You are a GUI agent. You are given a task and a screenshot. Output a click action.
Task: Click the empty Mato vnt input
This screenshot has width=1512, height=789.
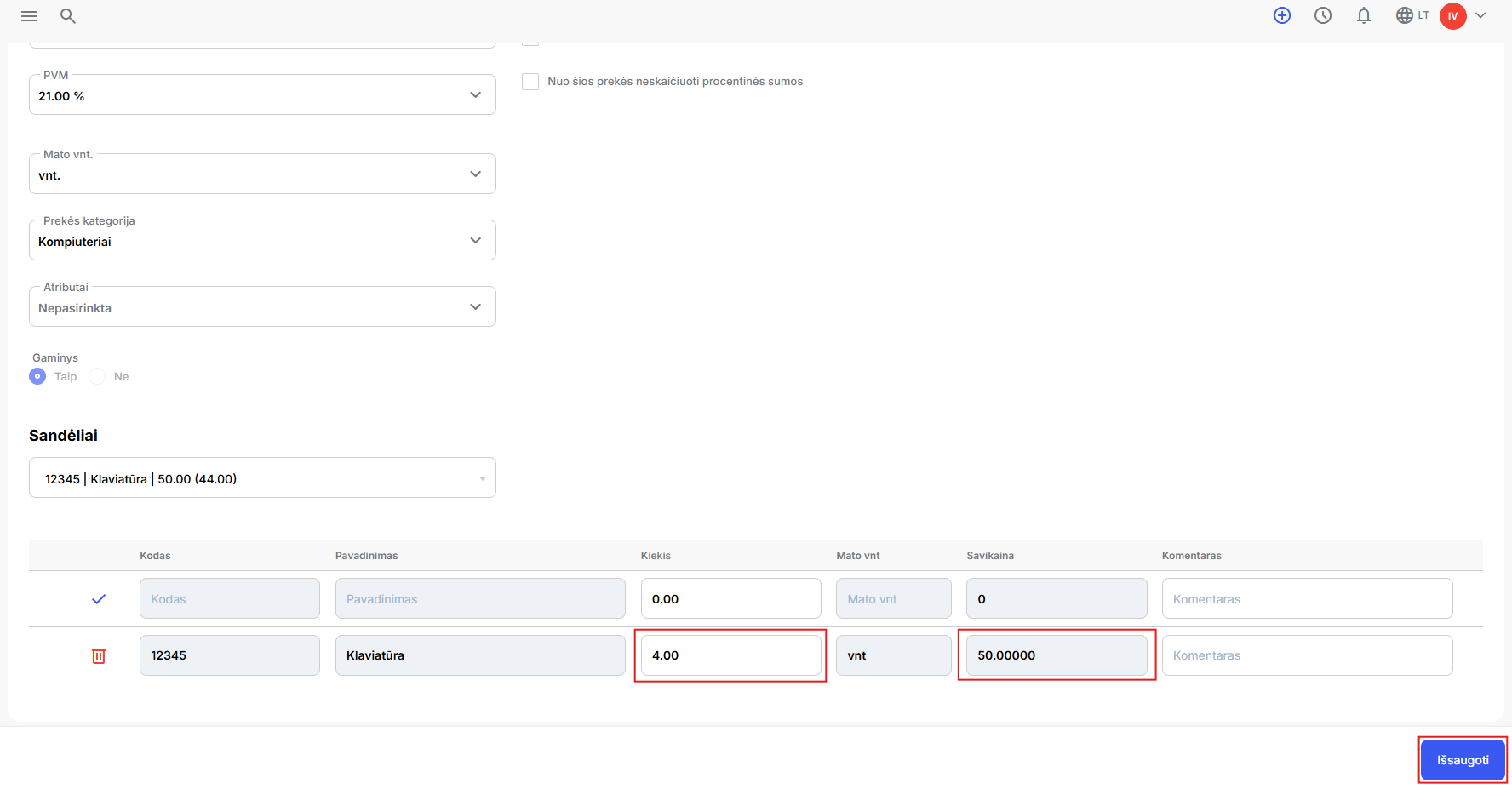[894, 598]
